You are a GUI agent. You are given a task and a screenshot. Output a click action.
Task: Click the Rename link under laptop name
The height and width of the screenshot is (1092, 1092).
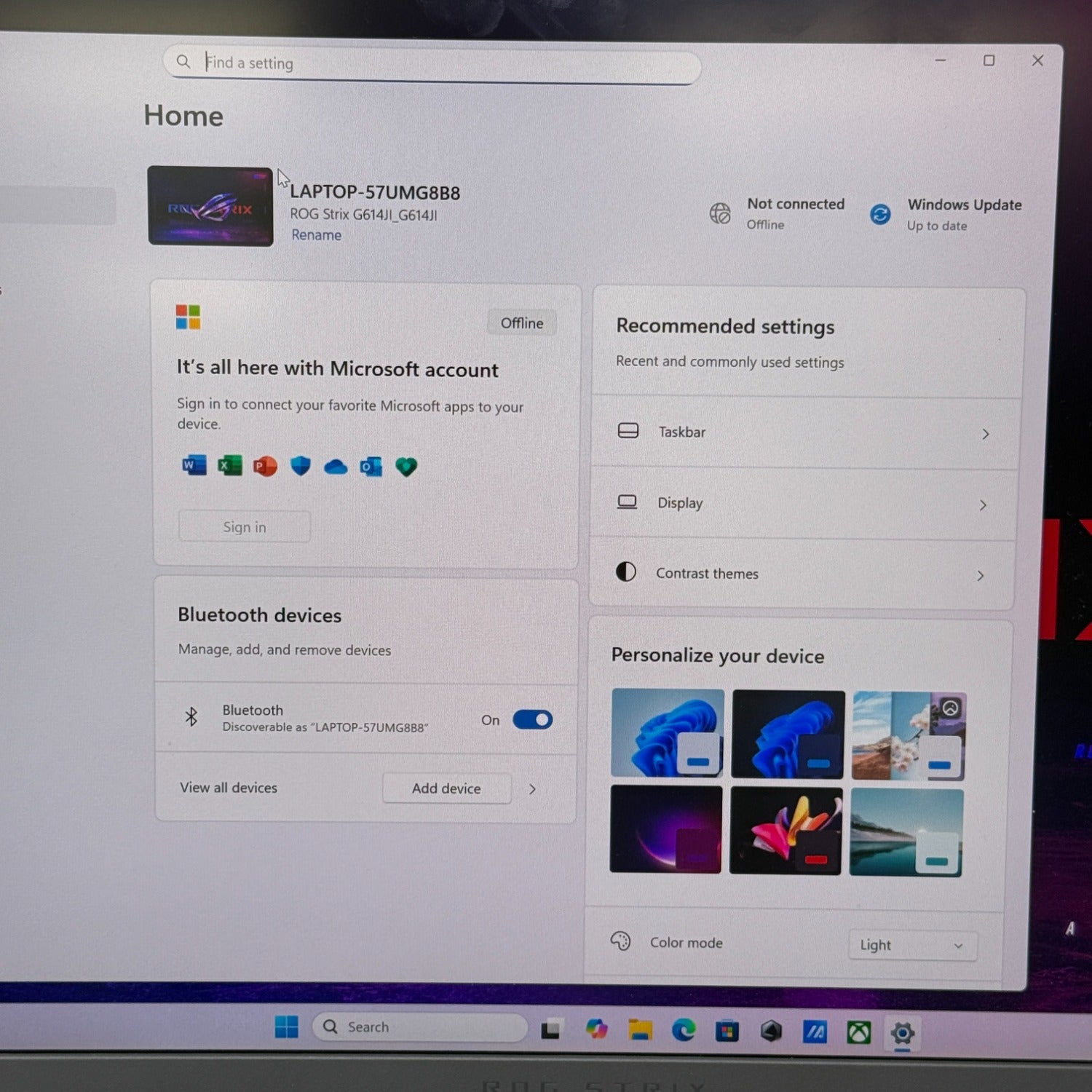coord(316,235)
